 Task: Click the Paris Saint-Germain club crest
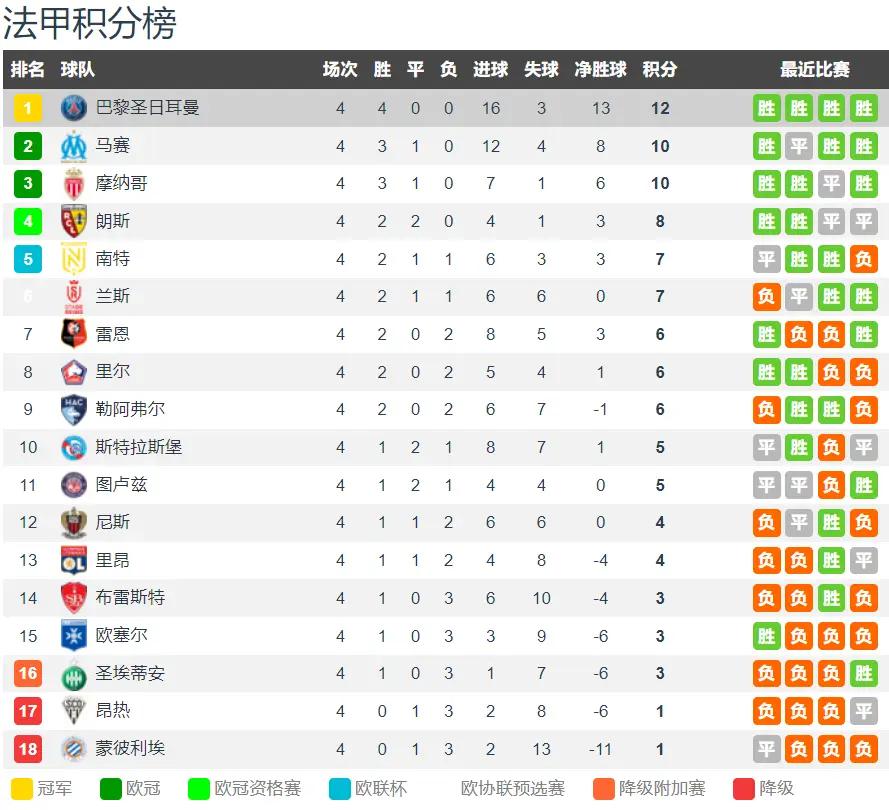(74, 108)
